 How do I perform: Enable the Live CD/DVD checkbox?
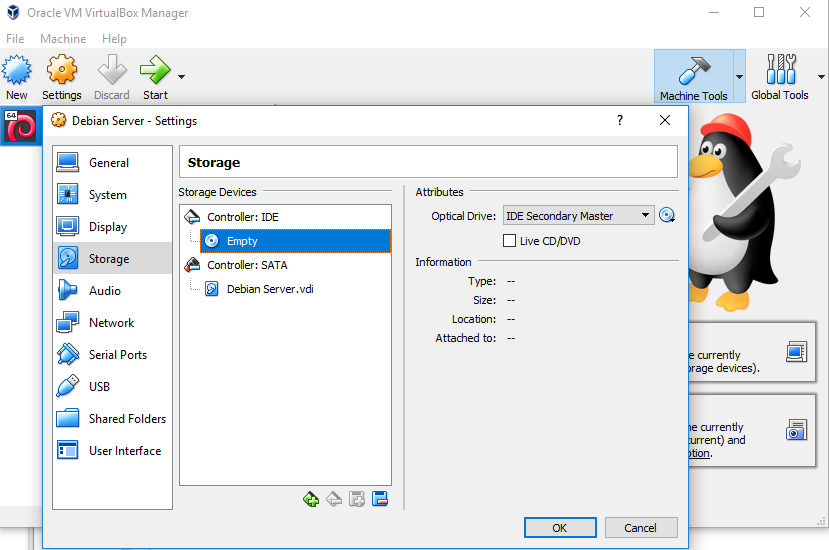click(509, 241)
